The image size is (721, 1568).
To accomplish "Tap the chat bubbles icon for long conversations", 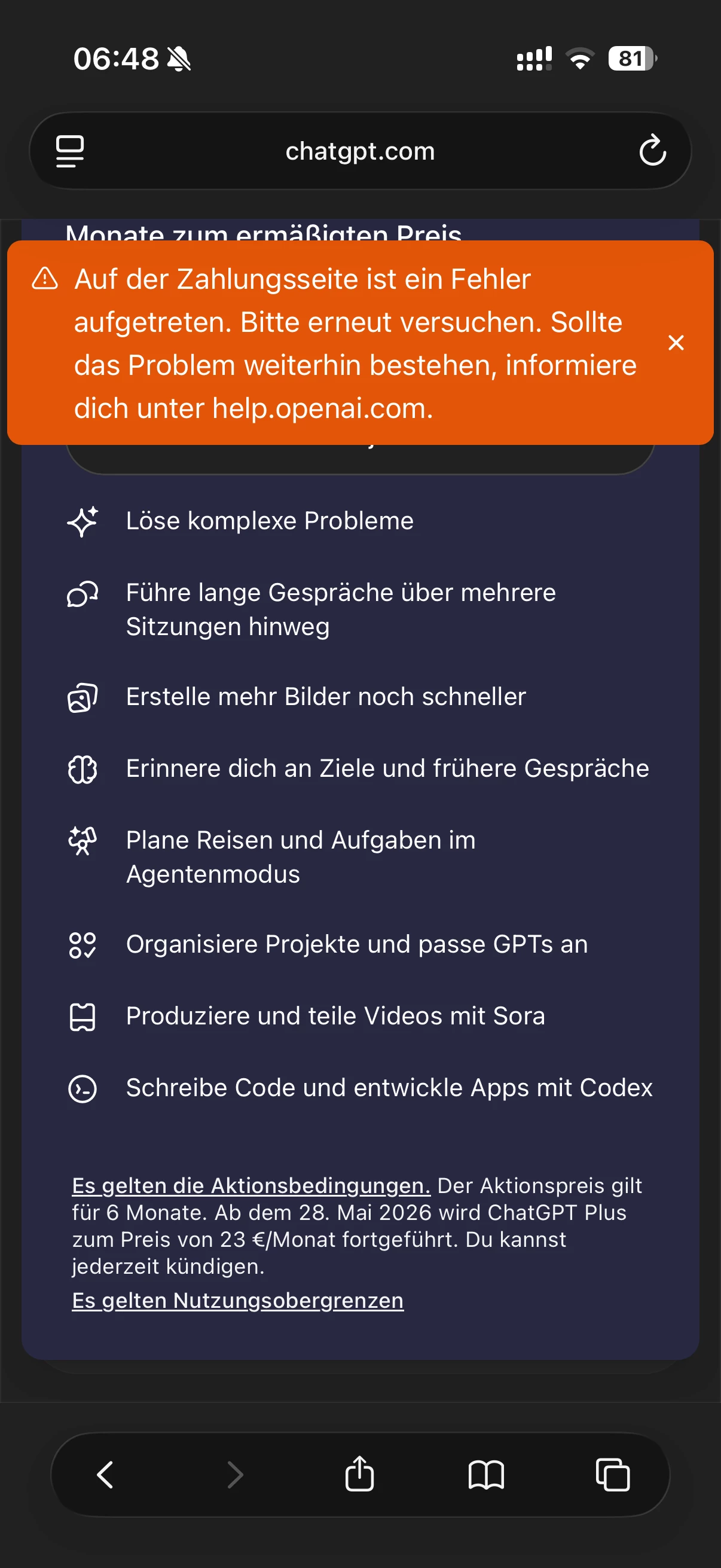I will coord(82,594).
